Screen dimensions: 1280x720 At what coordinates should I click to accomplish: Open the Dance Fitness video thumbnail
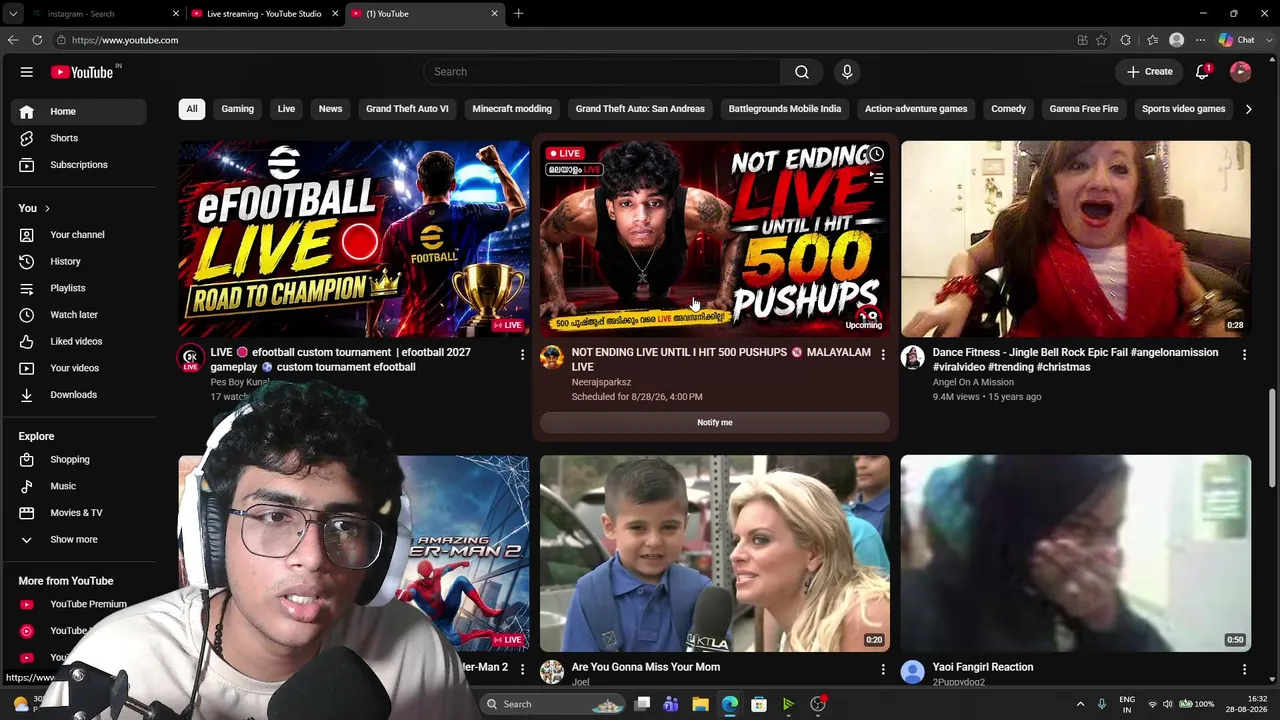point(1076,239)
